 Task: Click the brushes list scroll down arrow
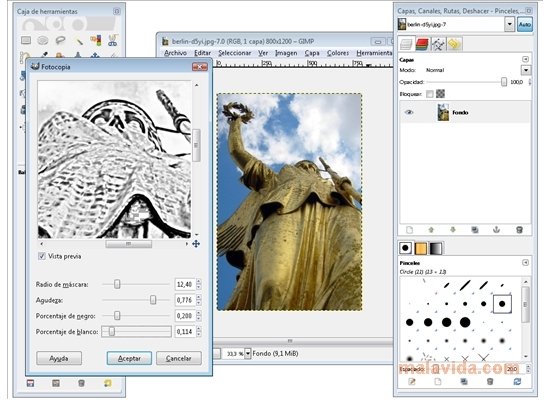pyautogui.click(x=525, y=356)
